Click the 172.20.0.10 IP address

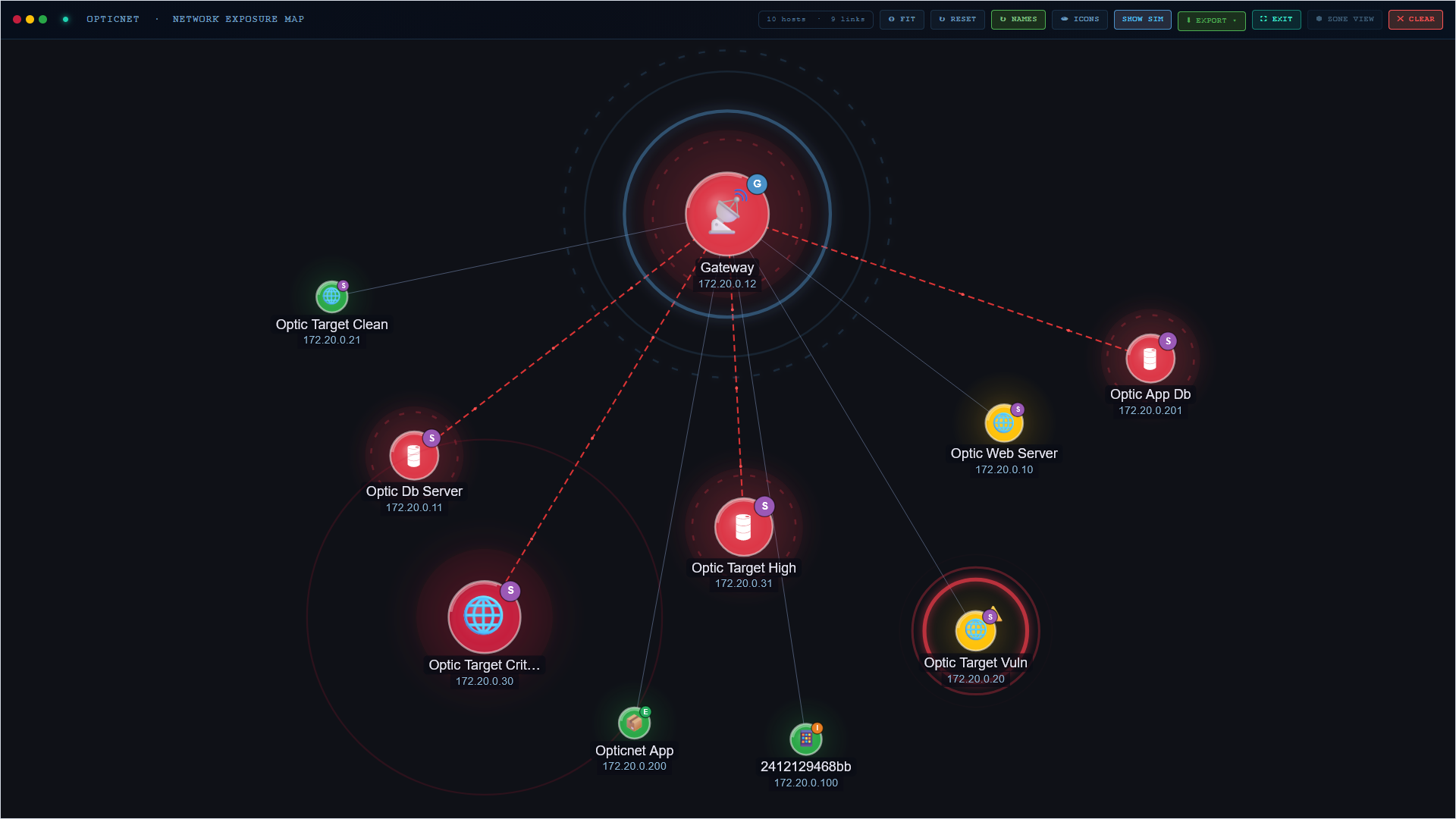[x=1003, y=470]
